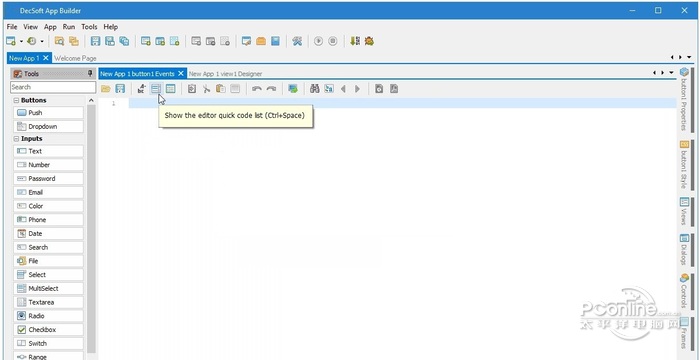Screen dimensions: 700x360
Task: Click the first blue floppy save icon in main toolbar
Action: [95, 41]
